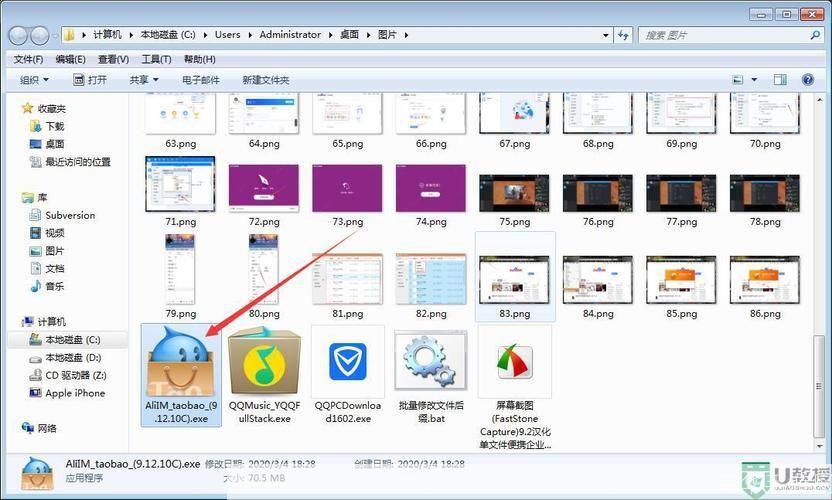Open the 工具(T) menu
Image resolution: width=832 pixels, height=500 pixels.
[x=156, y=59]
